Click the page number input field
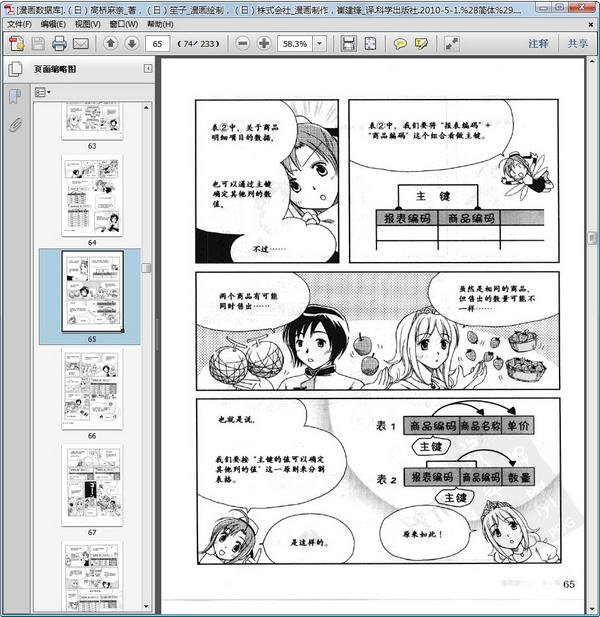 click(157, 44)
